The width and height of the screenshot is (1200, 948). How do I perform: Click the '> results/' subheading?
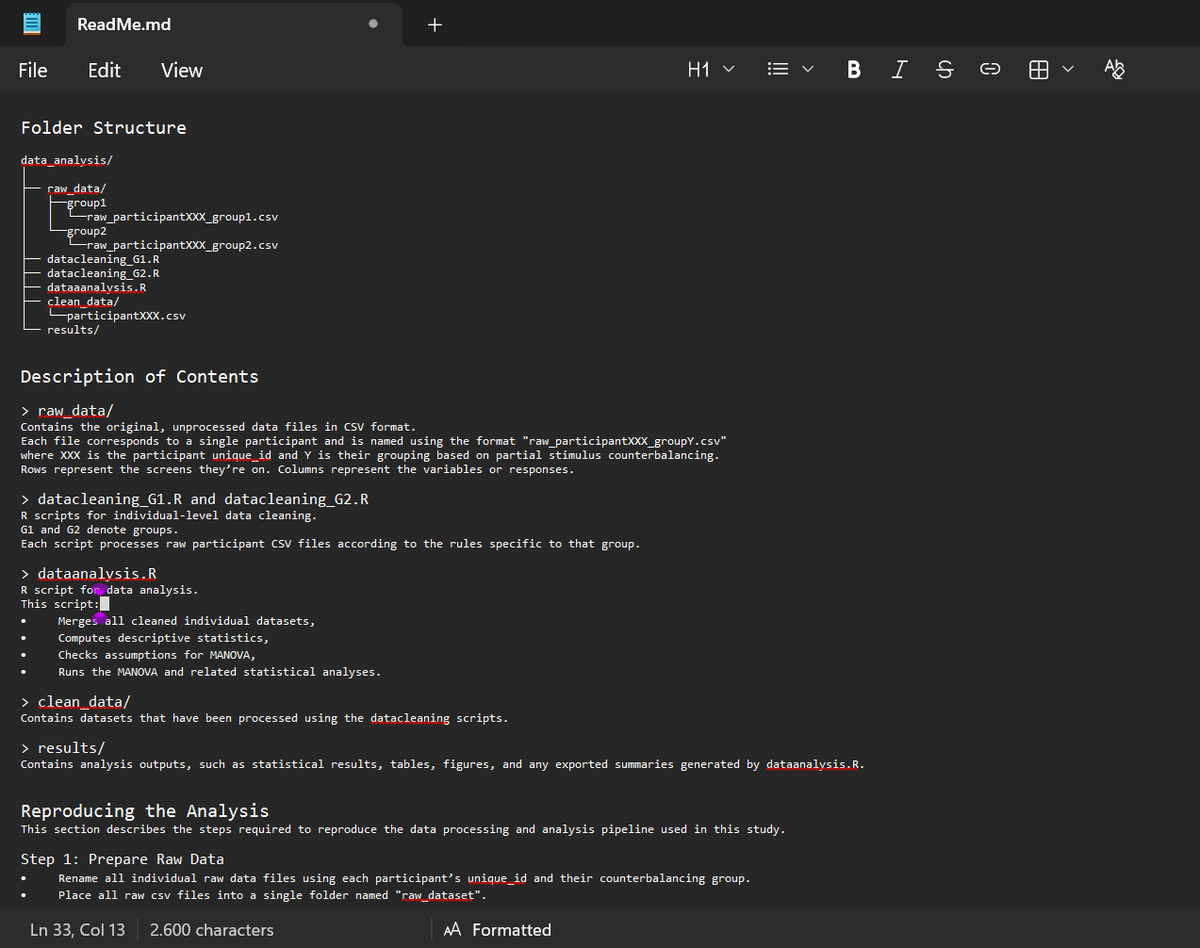(63, 748)
